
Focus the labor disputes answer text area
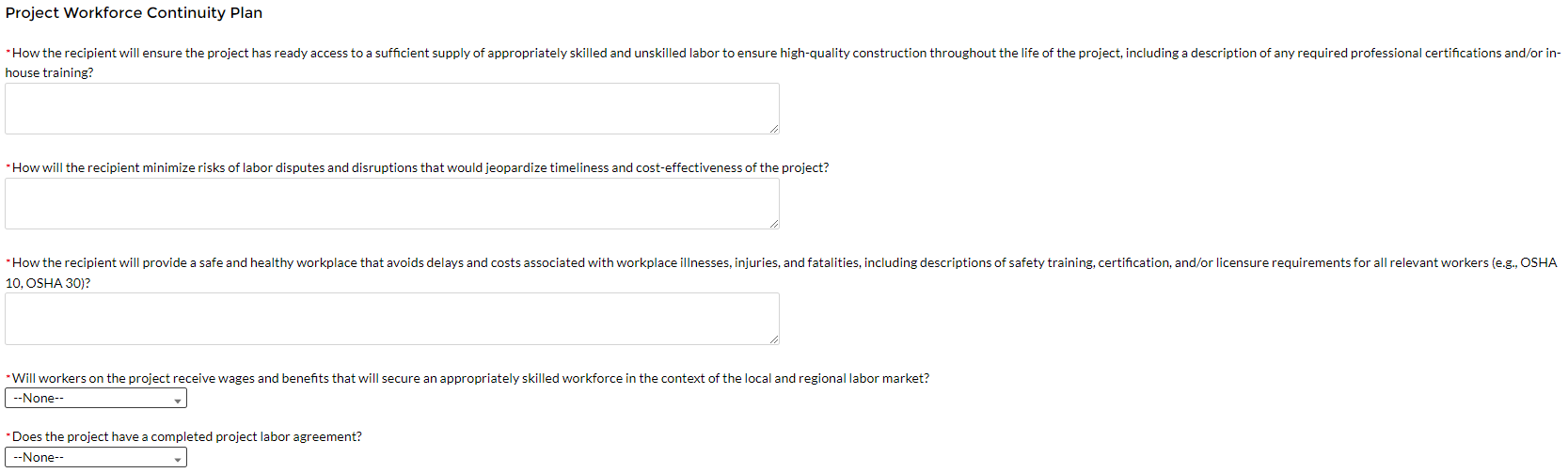point(391,203)
